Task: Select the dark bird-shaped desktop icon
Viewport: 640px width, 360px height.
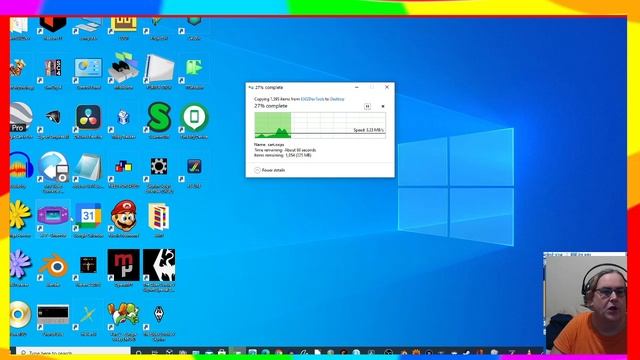Action: 53,118
